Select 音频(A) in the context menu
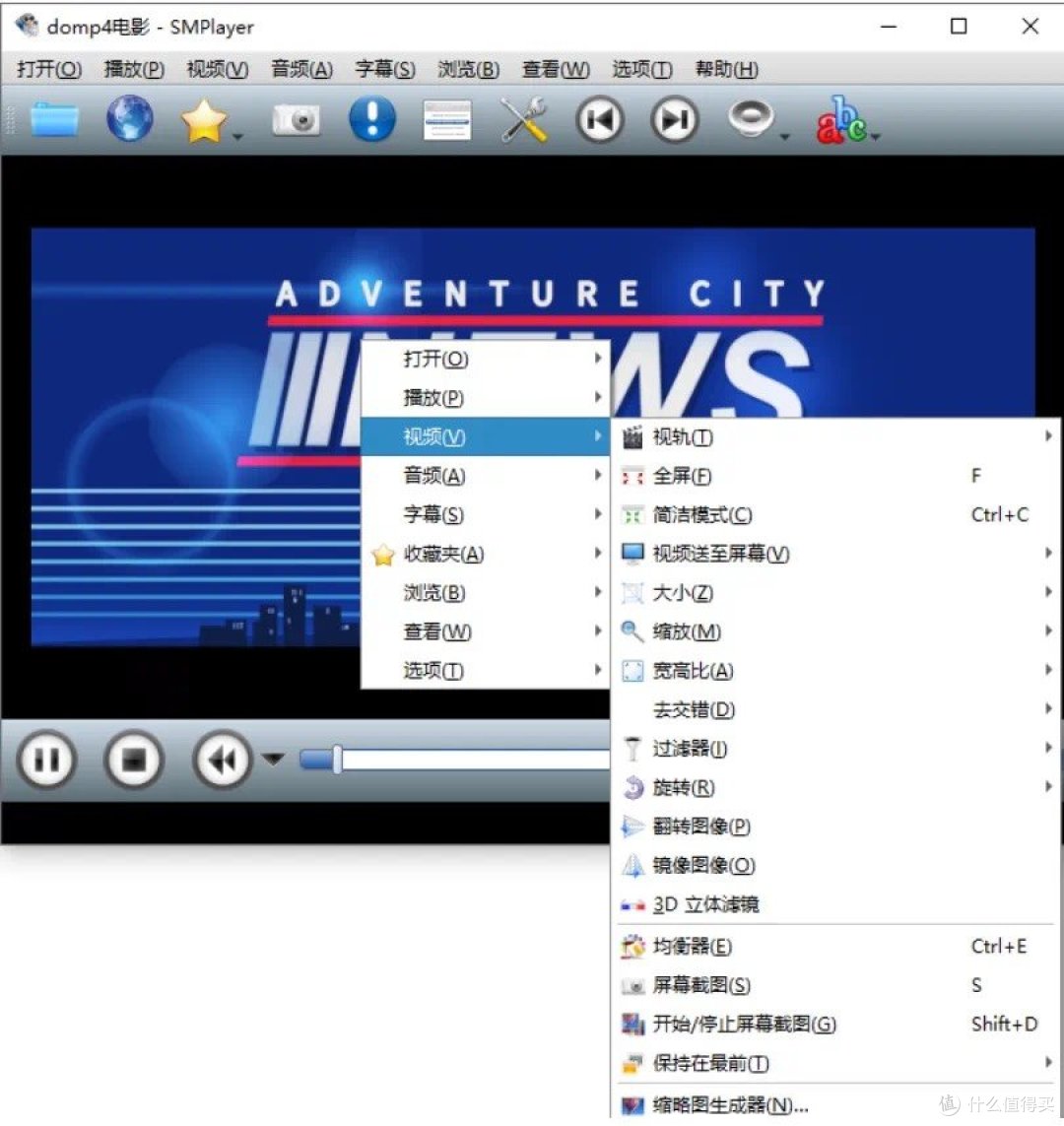 coord(433,476)
